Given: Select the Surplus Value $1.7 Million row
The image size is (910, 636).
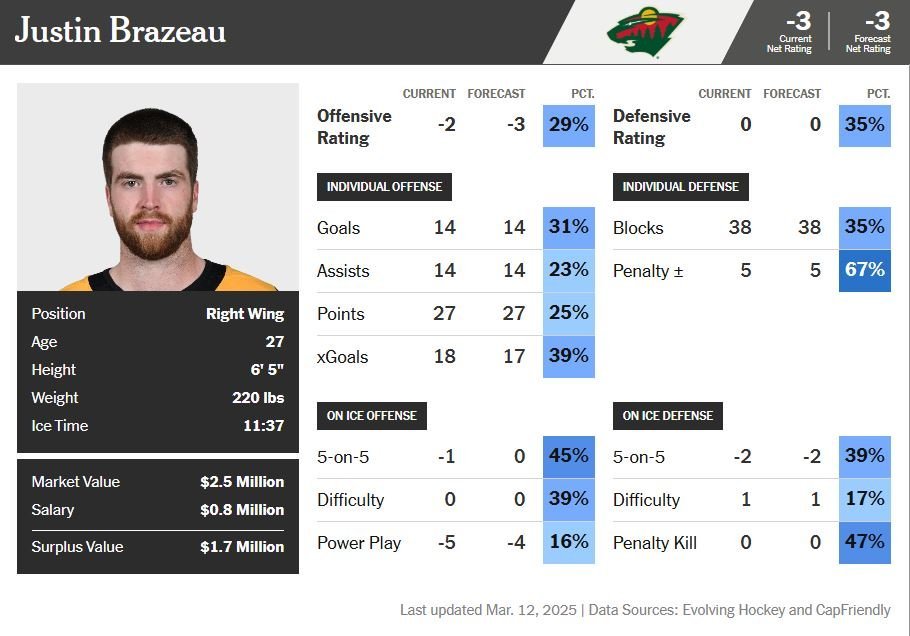Looking at the screenshot, I should (x=158, y=547).
